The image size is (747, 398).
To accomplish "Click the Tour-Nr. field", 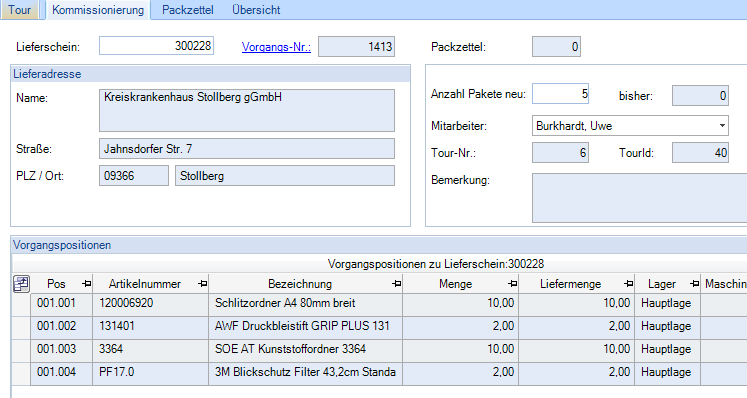I will 560,153.
